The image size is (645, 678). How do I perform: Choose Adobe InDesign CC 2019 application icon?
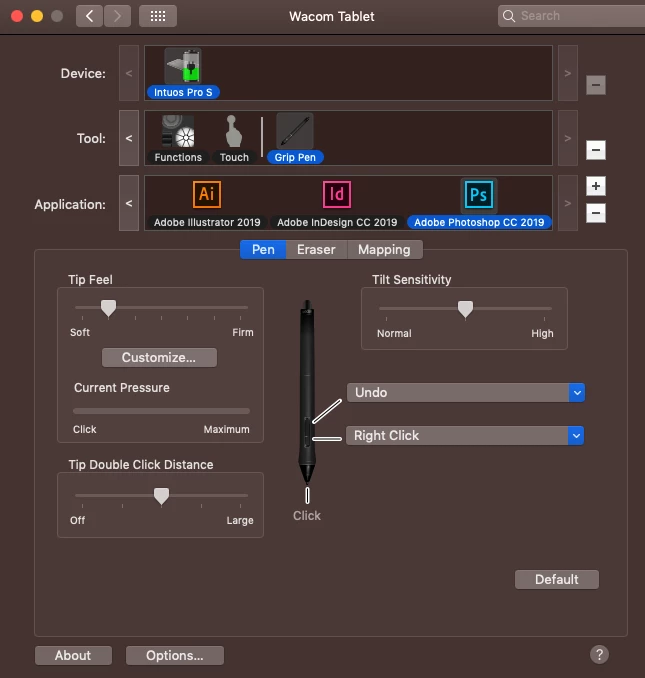(x=337, y=195)
